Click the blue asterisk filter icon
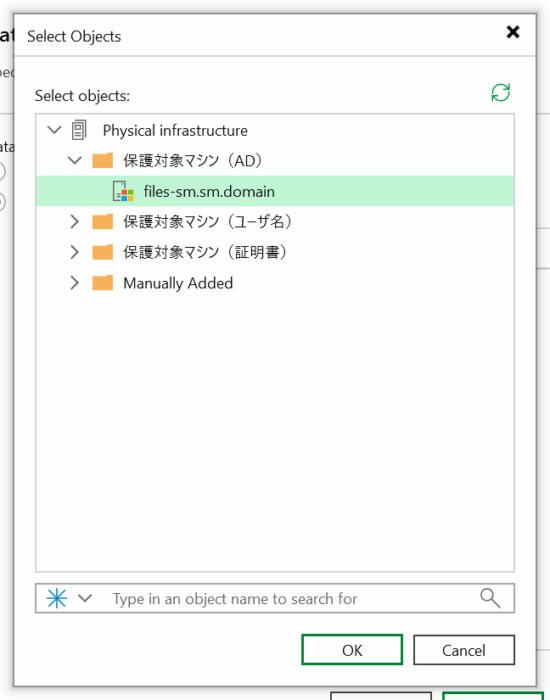Screen dimensions: 550x700 57,598
